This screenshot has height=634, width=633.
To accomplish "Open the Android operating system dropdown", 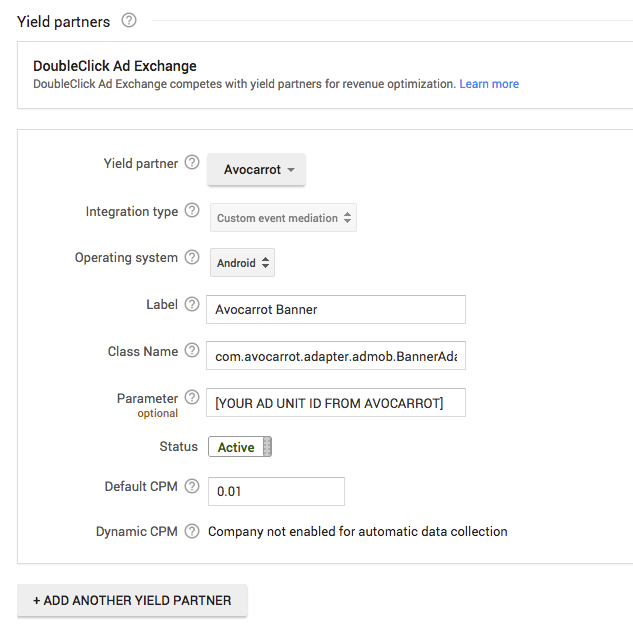I will pos(242,264).
